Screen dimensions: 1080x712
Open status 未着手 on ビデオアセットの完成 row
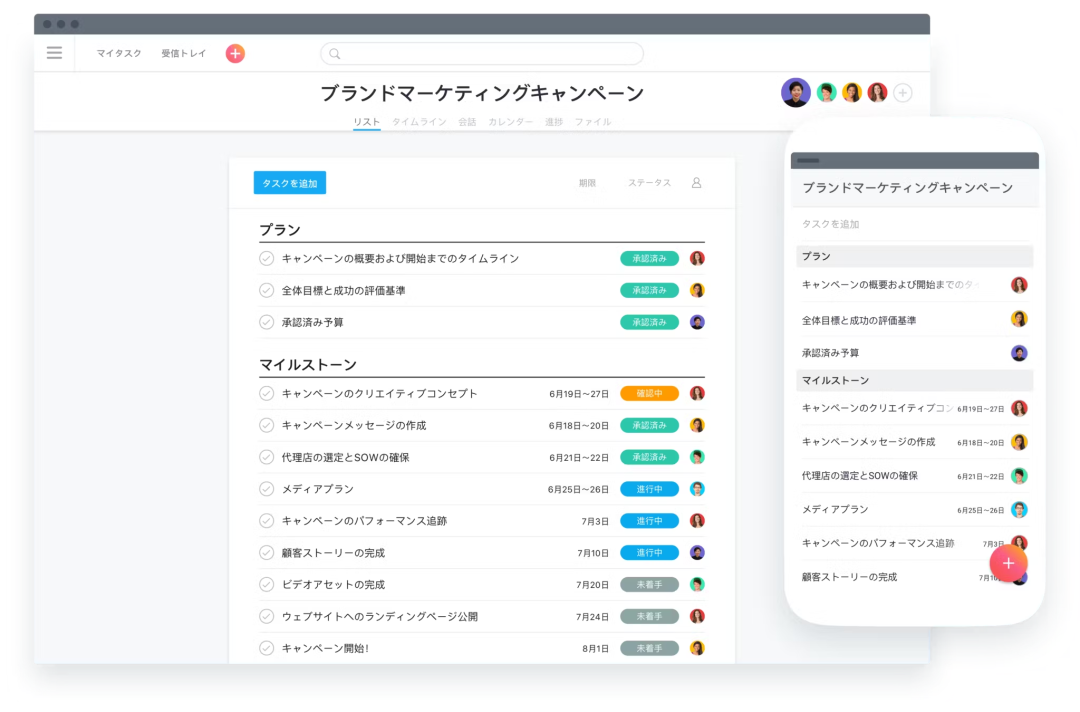click(650, 585)
